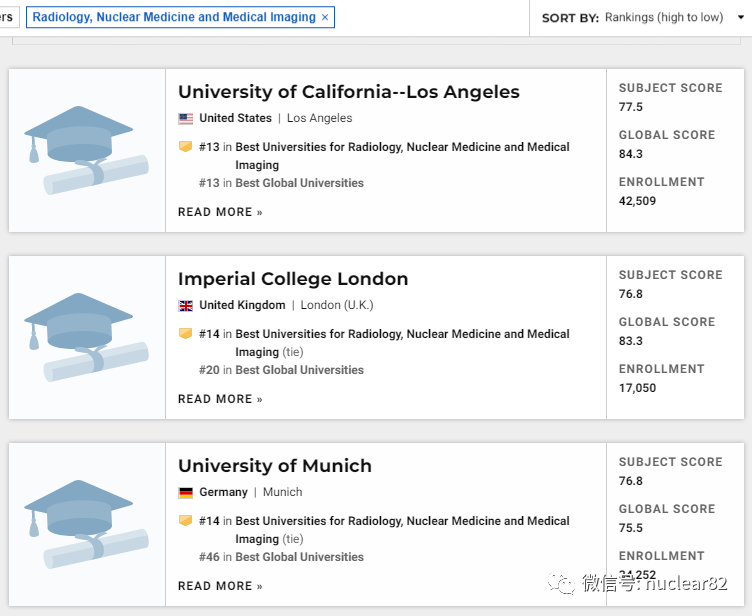
Task: Click Read More under University of Munich
Action: 220,586
